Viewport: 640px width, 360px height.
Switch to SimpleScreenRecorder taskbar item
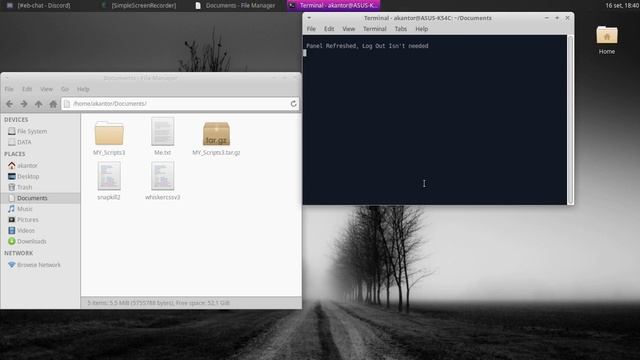click(x=139, y=5)
